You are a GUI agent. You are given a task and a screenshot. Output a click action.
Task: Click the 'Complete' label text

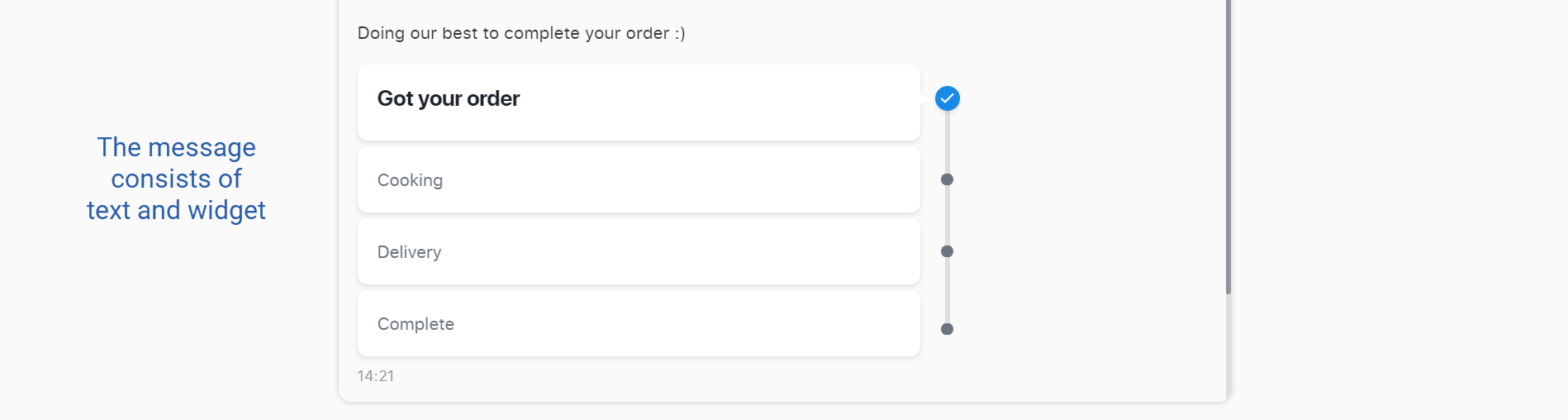pyautogui.click(x=416, y=324)
